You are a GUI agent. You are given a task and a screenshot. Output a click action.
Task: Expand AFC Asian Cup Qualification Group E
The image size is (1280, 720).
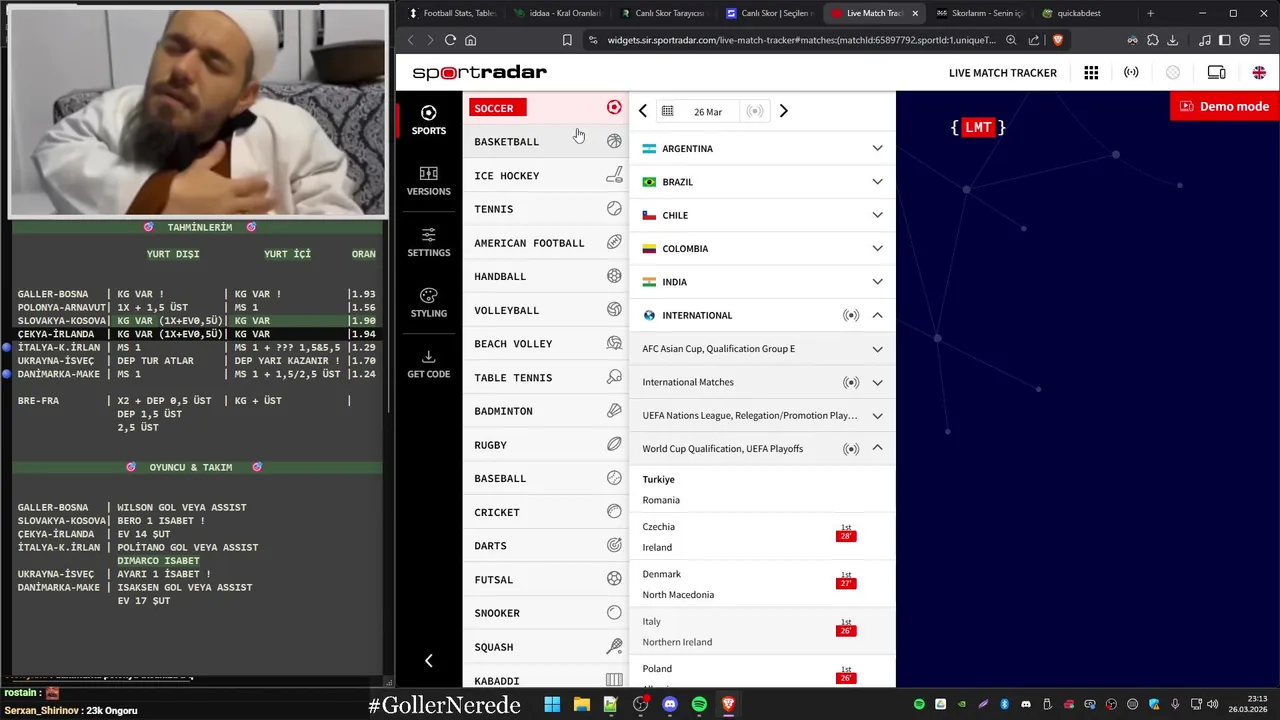[x=762, y=349]
